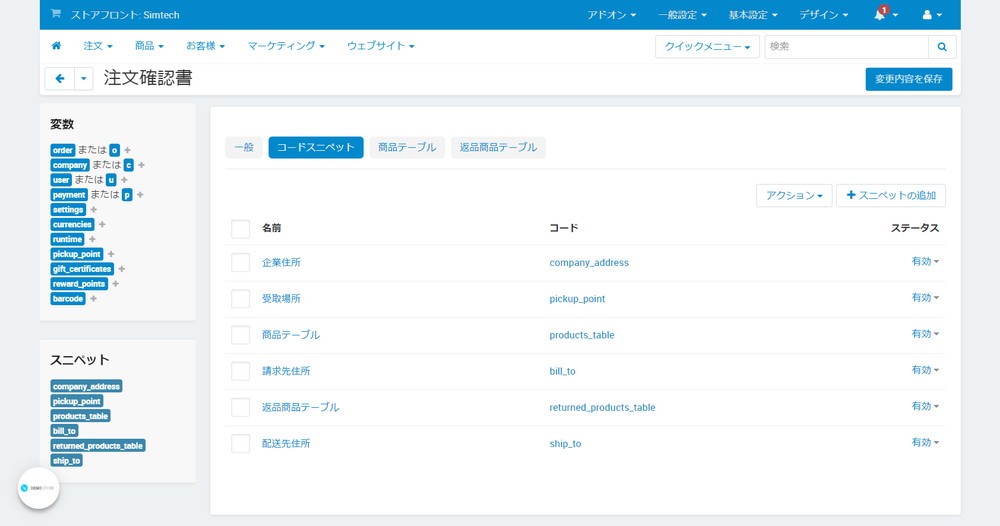This screenshot has width=1000, height=526.
Task: Expand pickup_point variable plus icon
Action: [111, 254]
